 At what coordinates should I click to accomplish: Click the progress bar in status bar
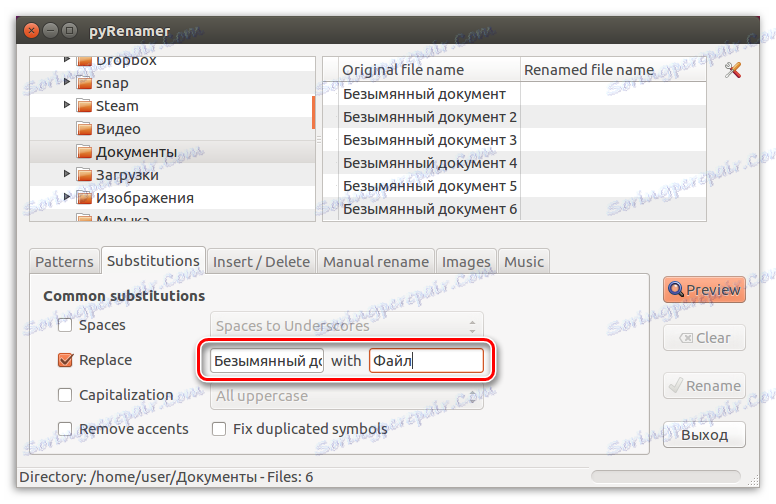click(666, 476)
